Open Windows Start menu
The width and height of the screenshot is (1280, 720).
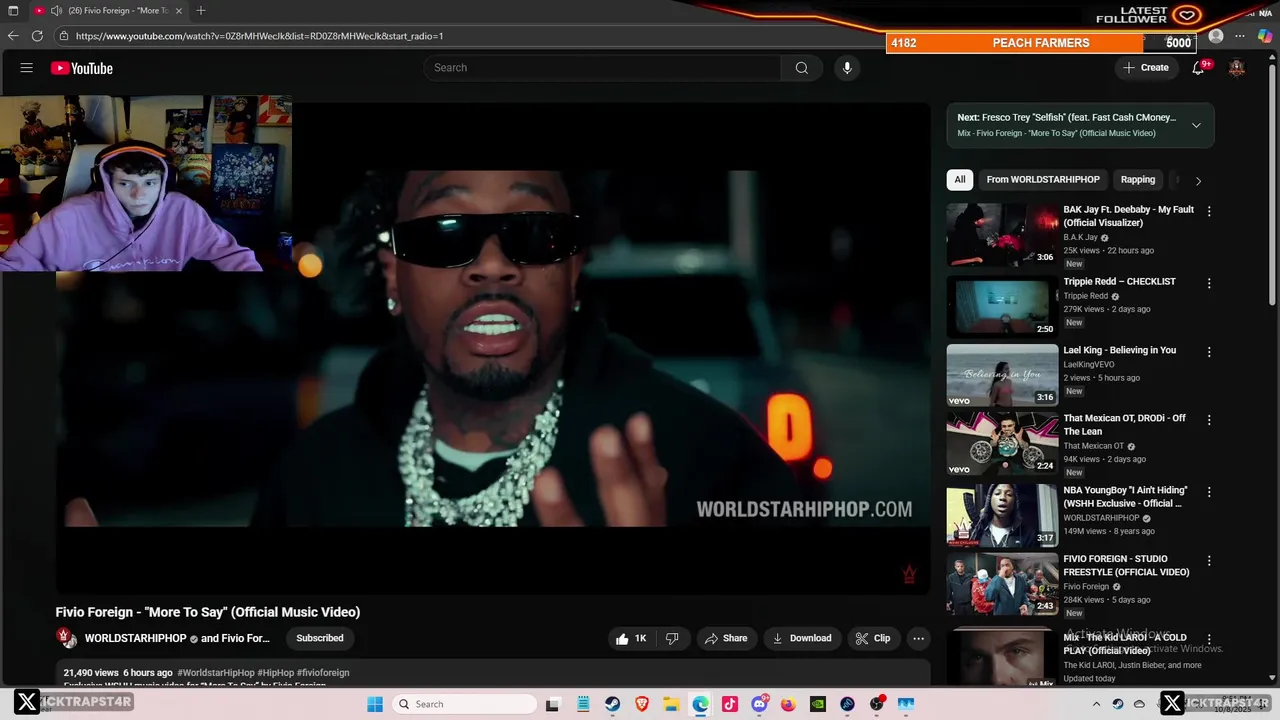[375, 704]
